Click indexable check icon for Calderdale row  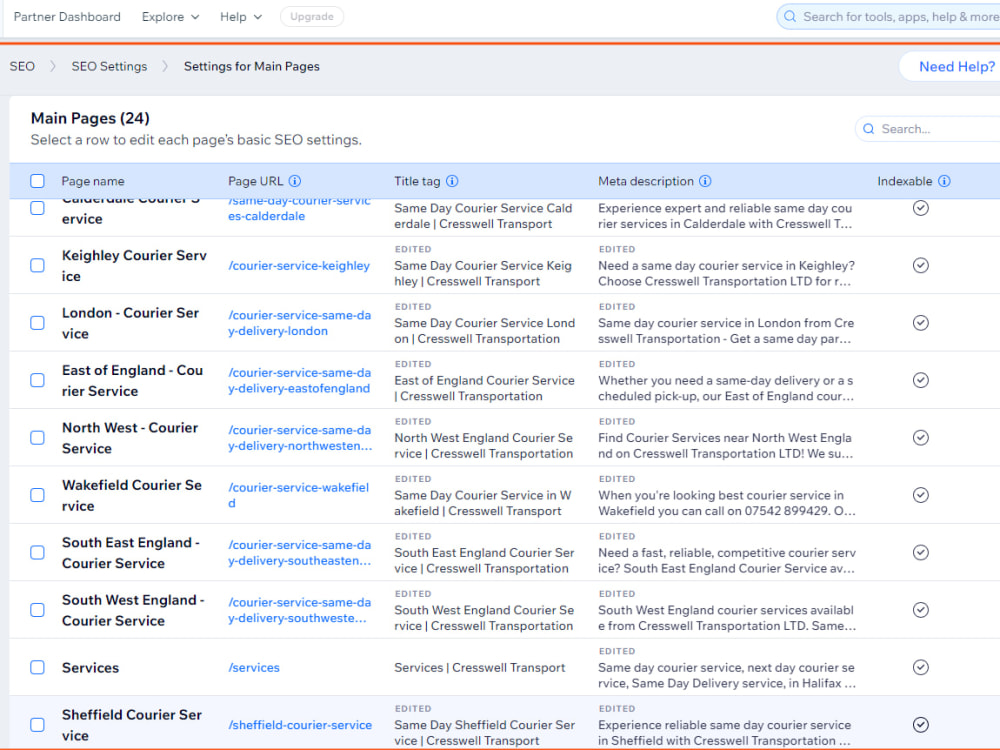(921, 208)
